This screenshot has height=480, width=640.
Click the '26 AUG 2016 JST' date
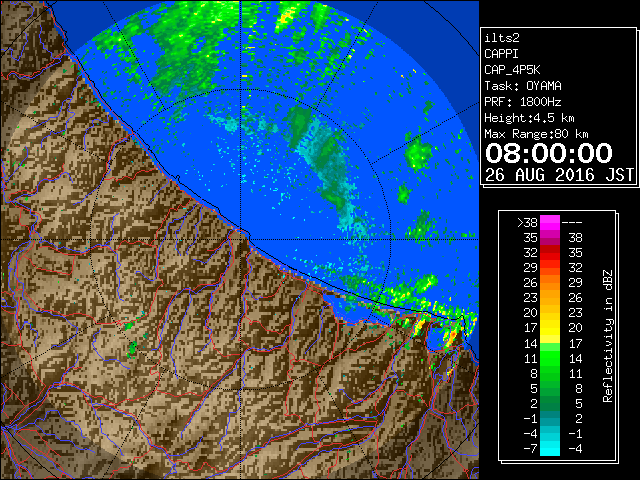click(x=560, y=175)
